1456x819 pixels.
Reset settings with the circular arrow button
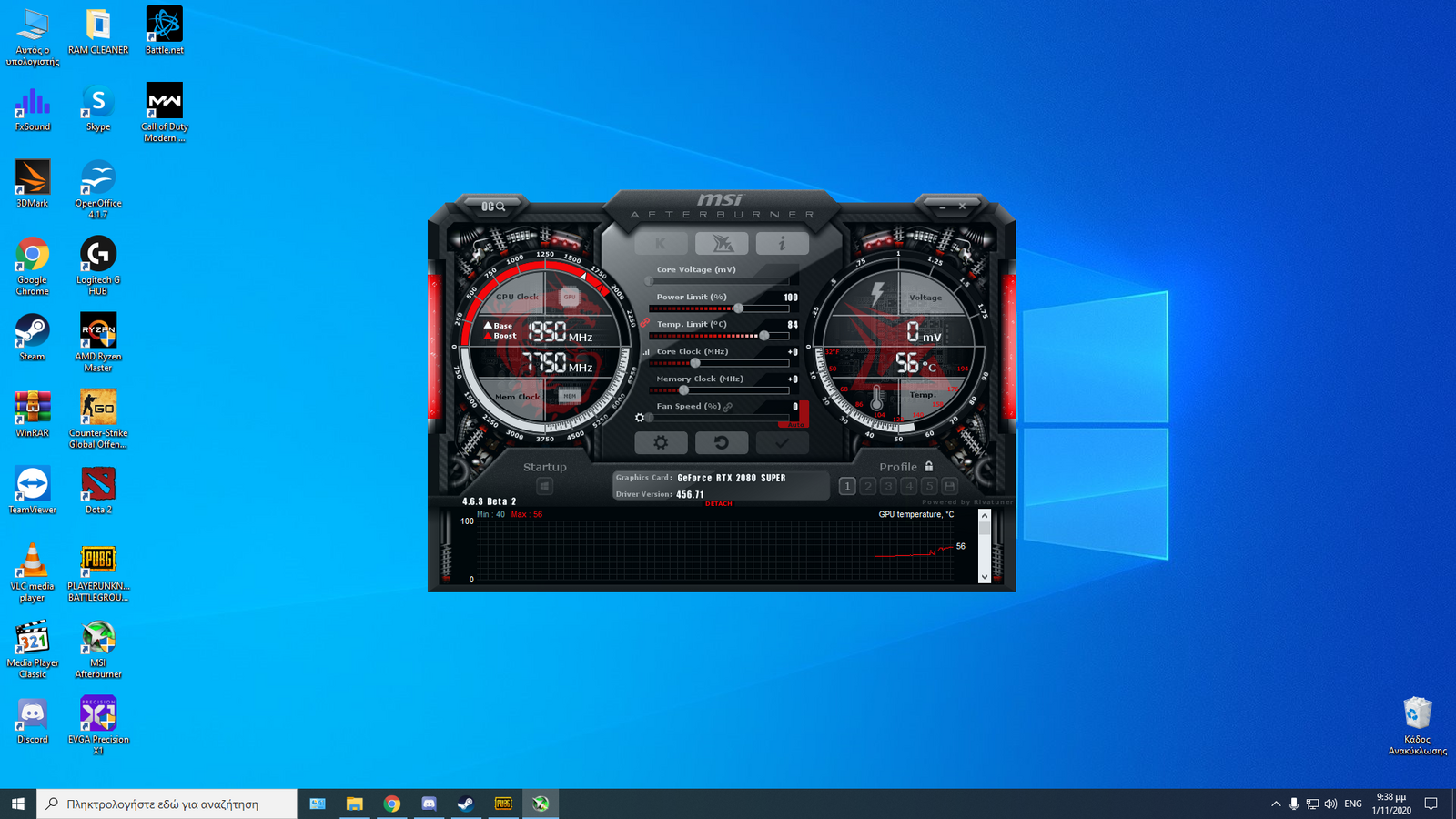point(722,442)
